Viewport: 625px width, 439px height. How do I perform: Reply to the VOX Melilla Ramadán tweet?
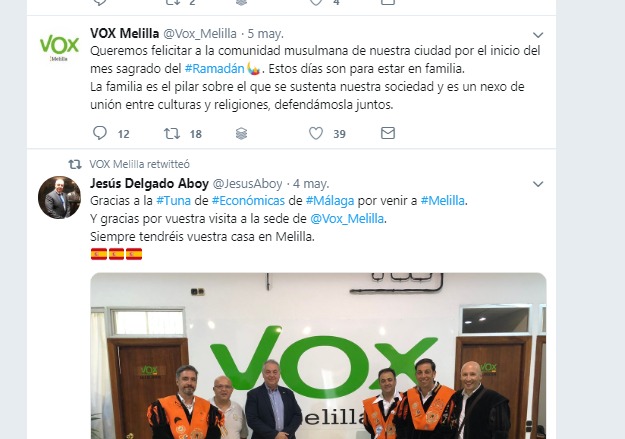100,133
